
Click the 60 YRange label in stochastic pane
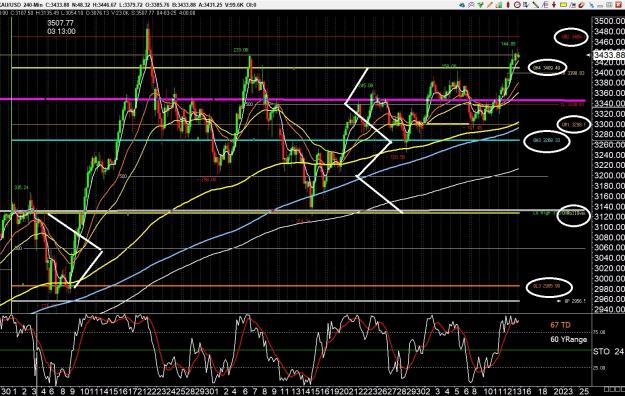coord(569,339)
